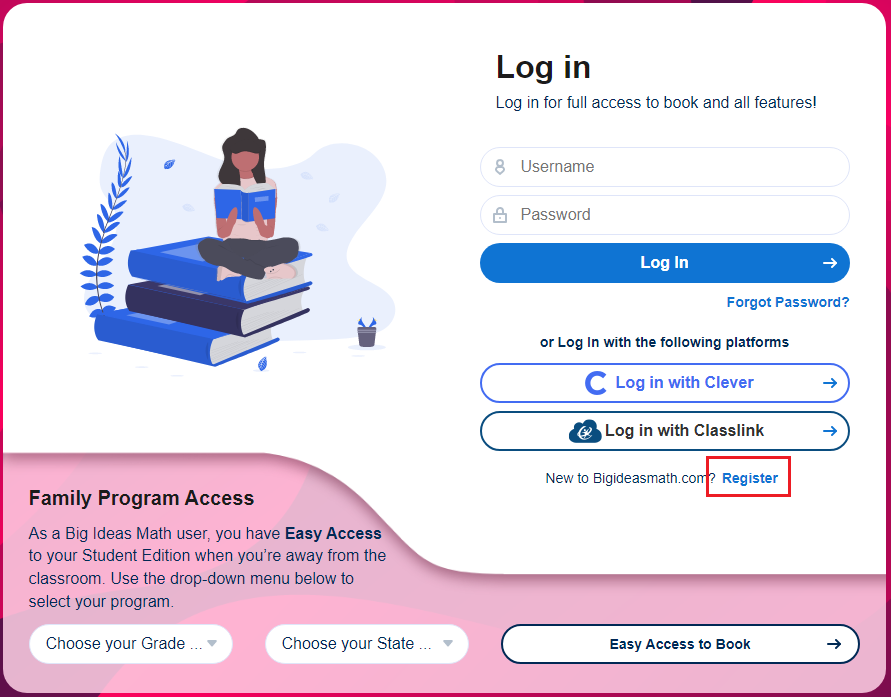Focus the Username input field

click(x=665, y=167)
